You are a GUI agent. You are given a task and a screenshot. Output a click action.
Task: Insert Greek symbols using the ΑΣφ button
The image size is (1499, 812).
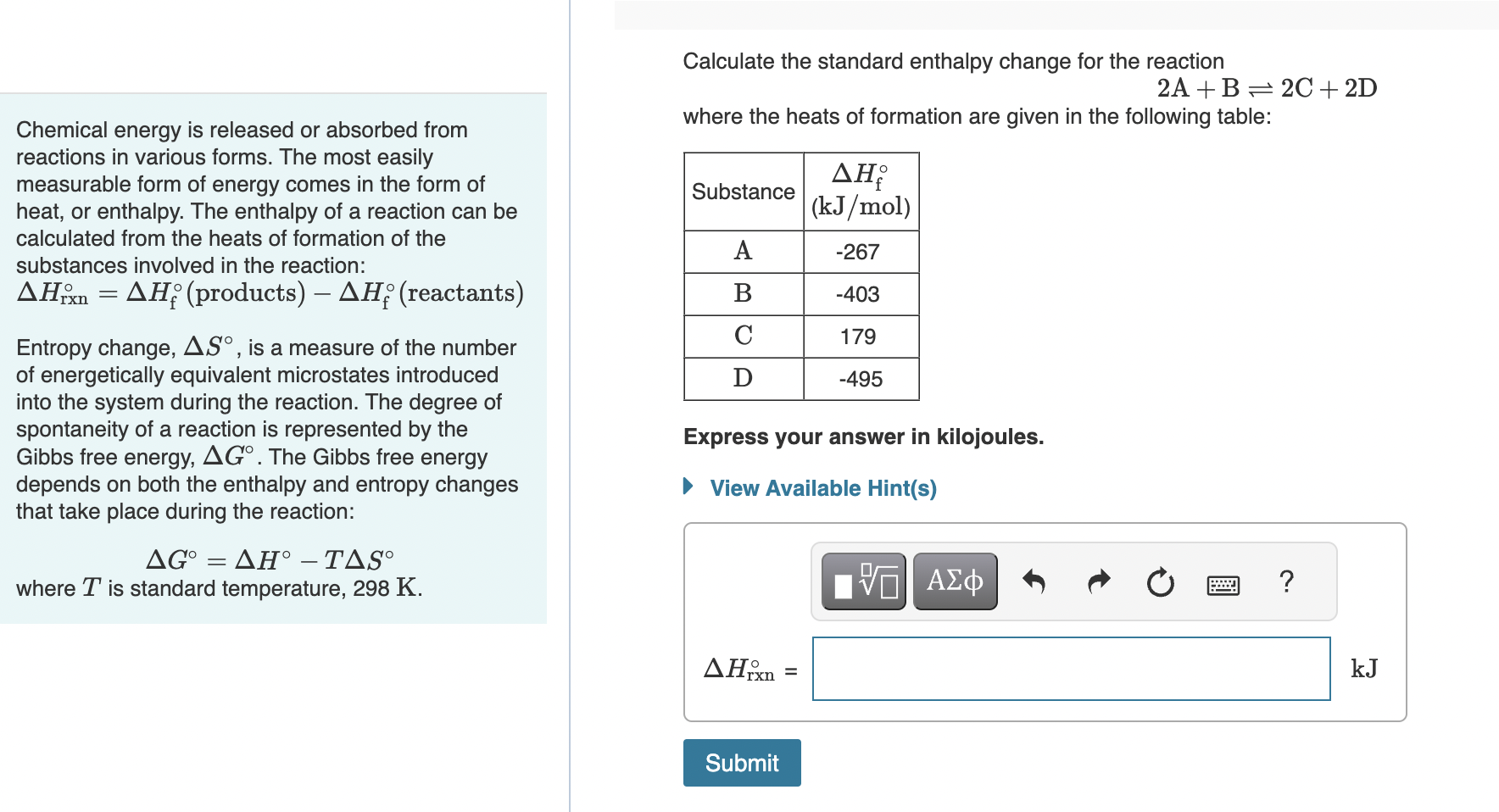pos(954,581)
